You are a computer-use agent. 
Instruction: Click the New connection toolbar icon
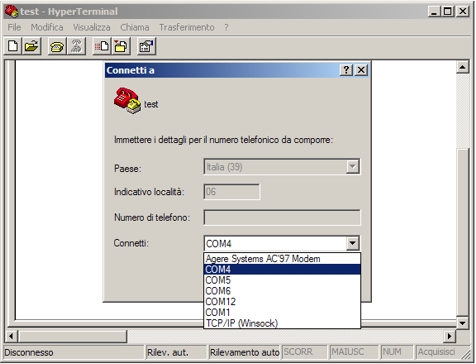[x=13, y=46]
